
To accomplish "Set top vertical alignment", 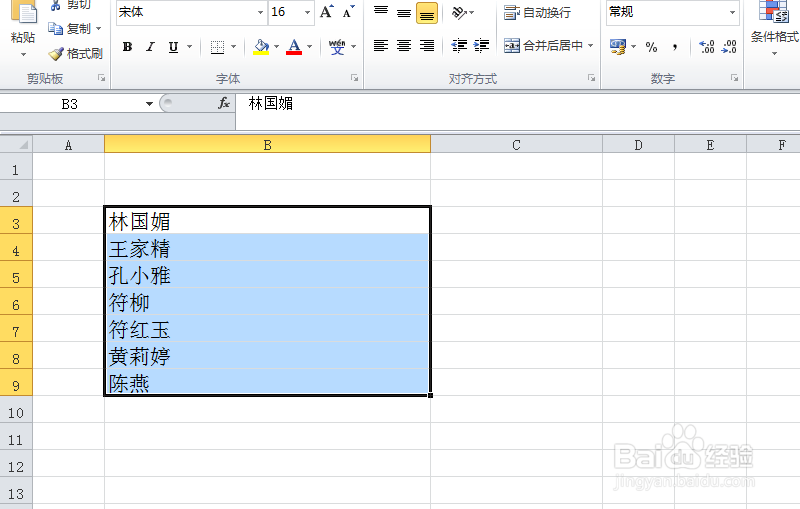I will 381,12.
